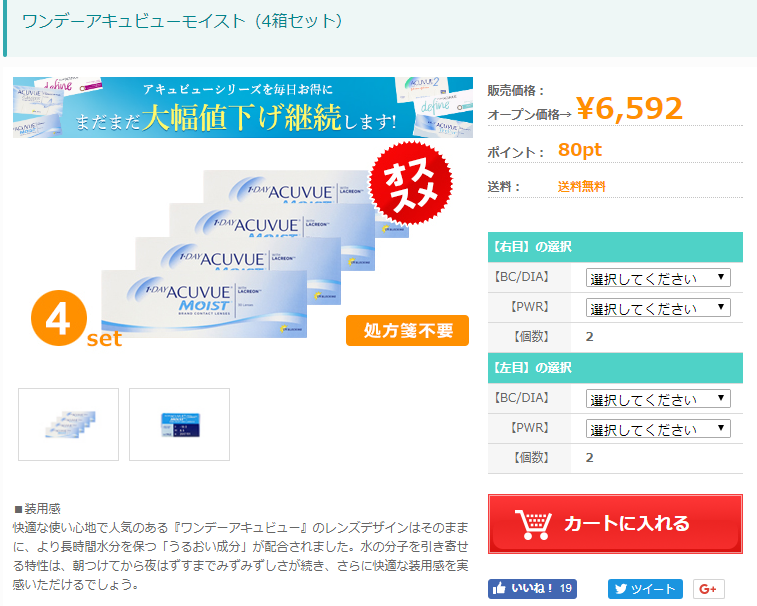Click the 80pt points value

click(580, 150)
